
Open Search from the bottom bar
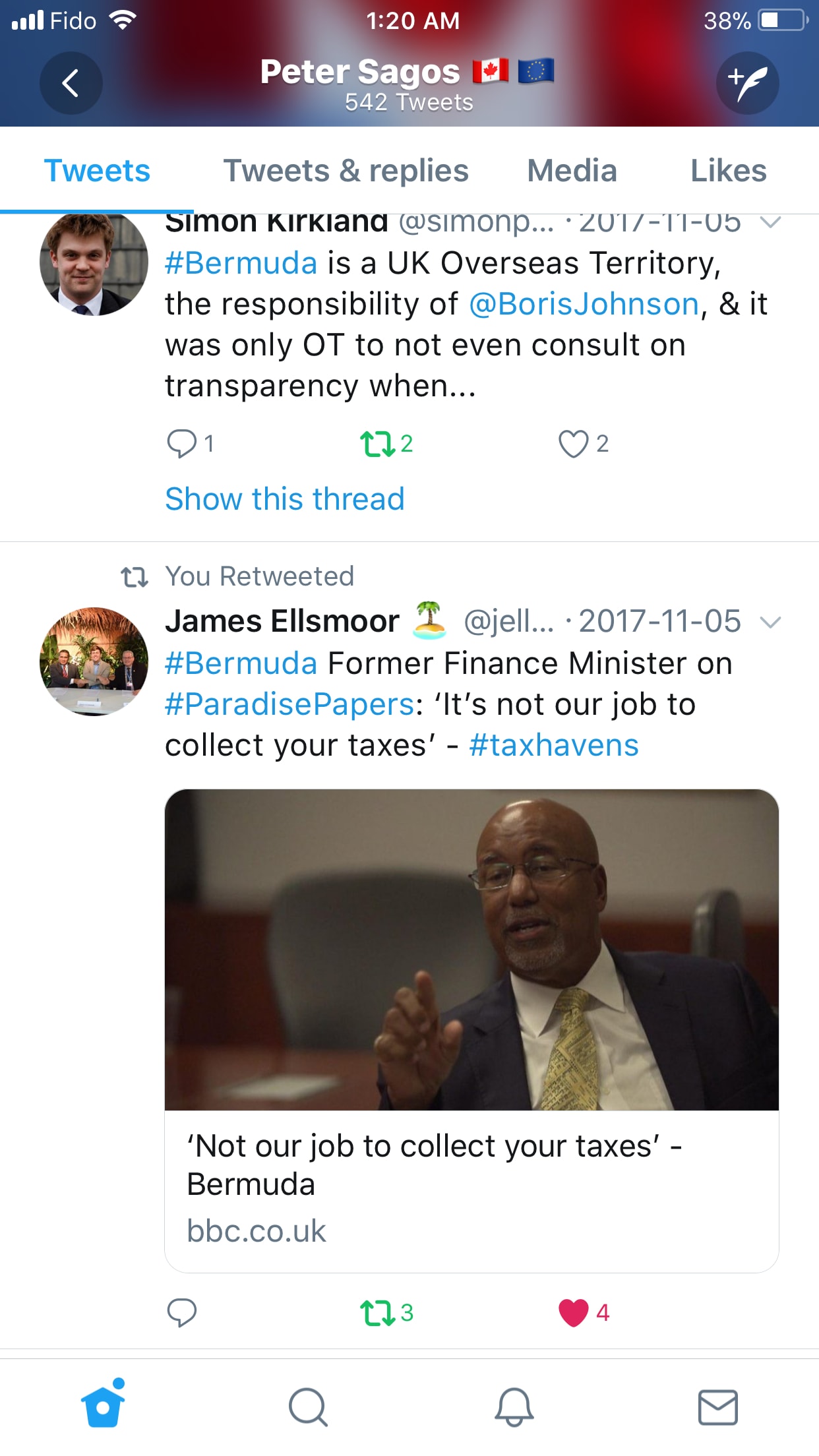[x=308, y=1407]
